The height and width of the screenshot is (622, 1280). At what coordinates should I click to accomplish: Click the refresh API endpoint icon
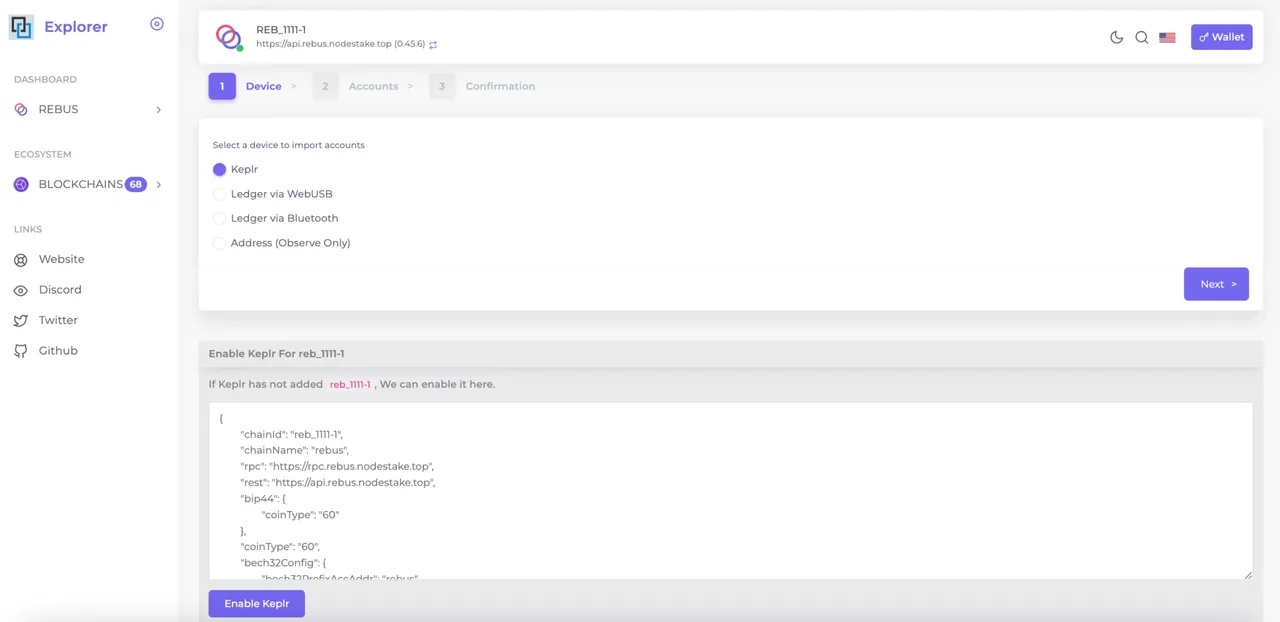pyautogui.click(x=433, y=44)
